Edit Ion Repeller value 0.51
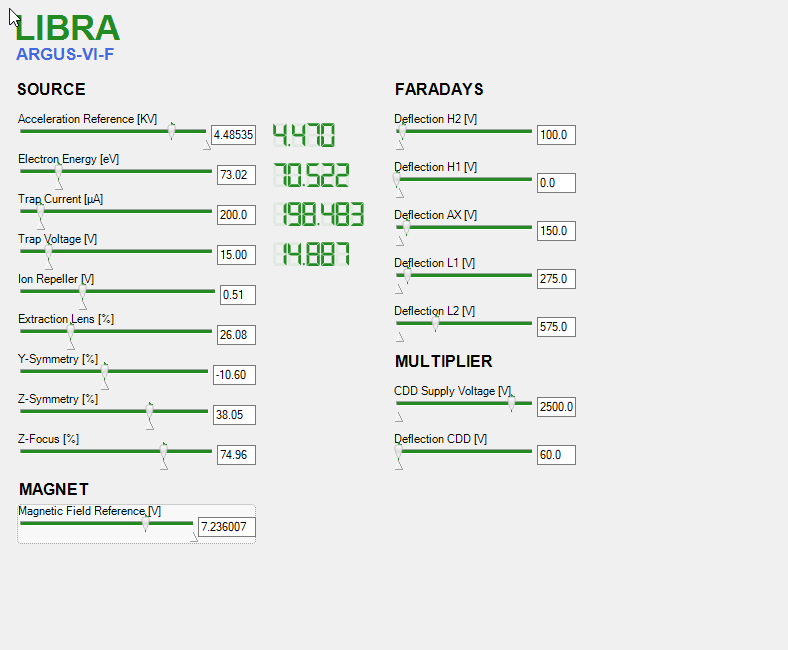 238,295
